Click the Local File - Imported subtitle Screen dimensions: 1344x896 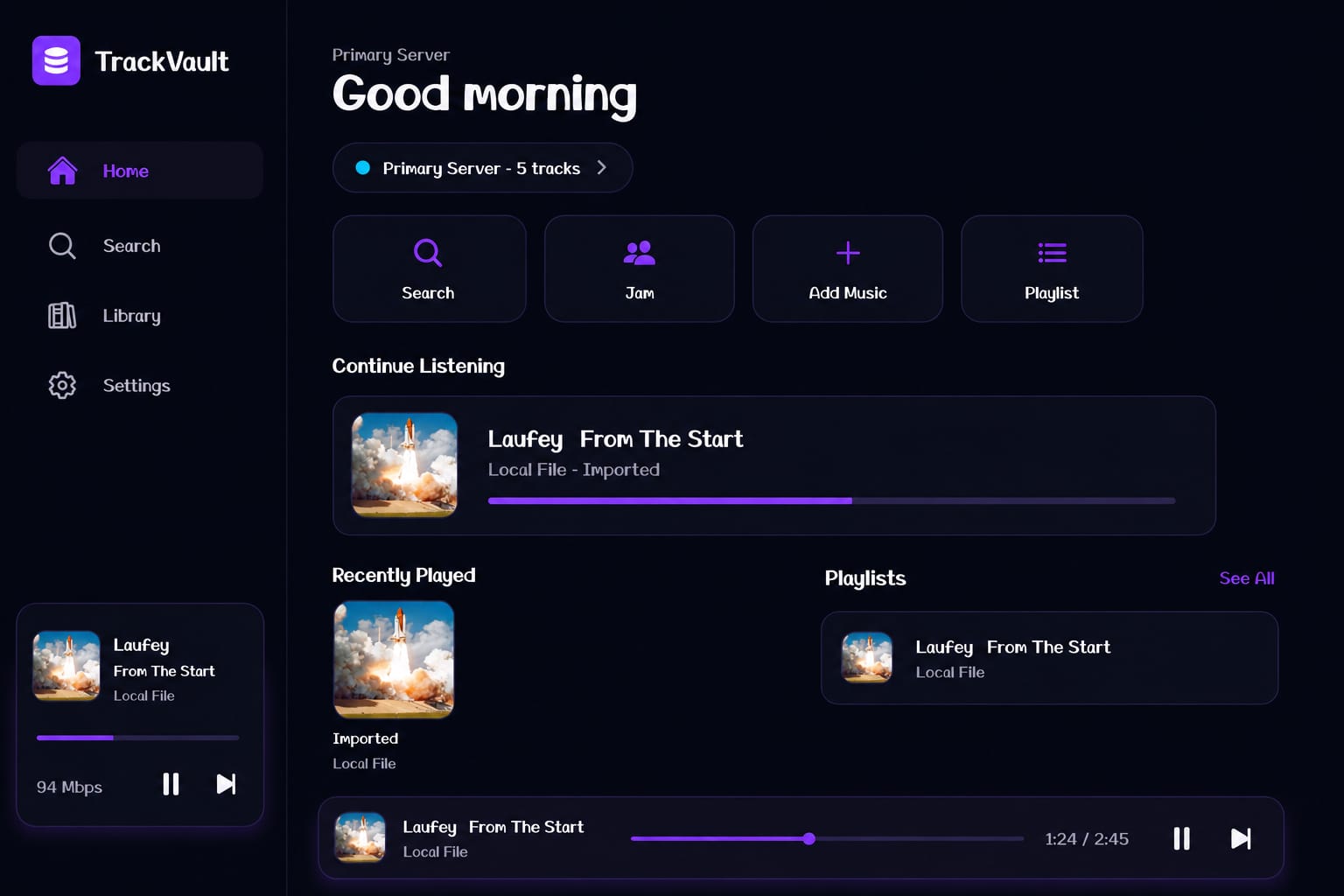[x=574, y=470]
